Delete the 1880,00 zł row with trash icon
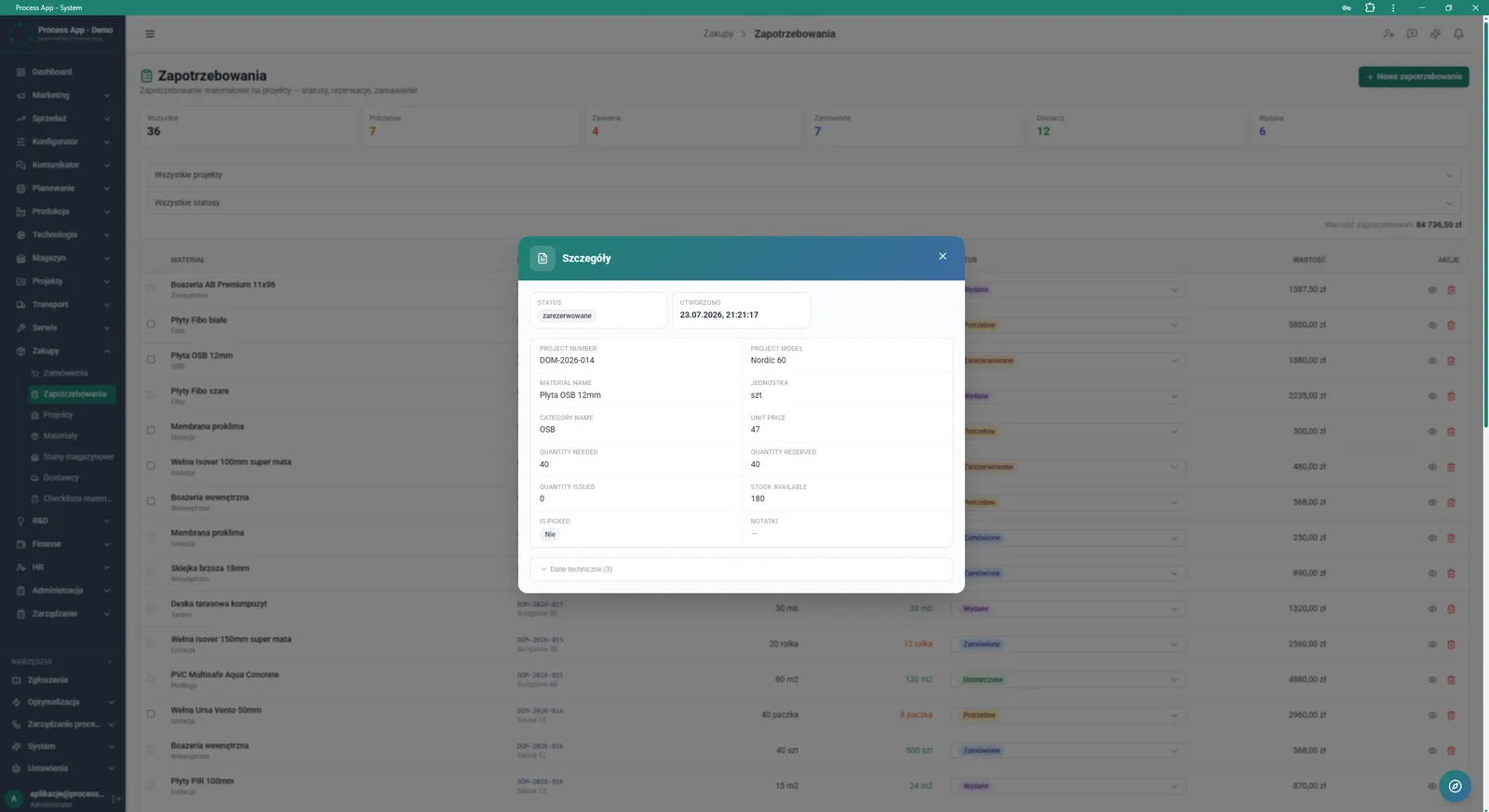Viewport: 1489px width, 812px height. pyautogui.click(x=1451, y=360)
